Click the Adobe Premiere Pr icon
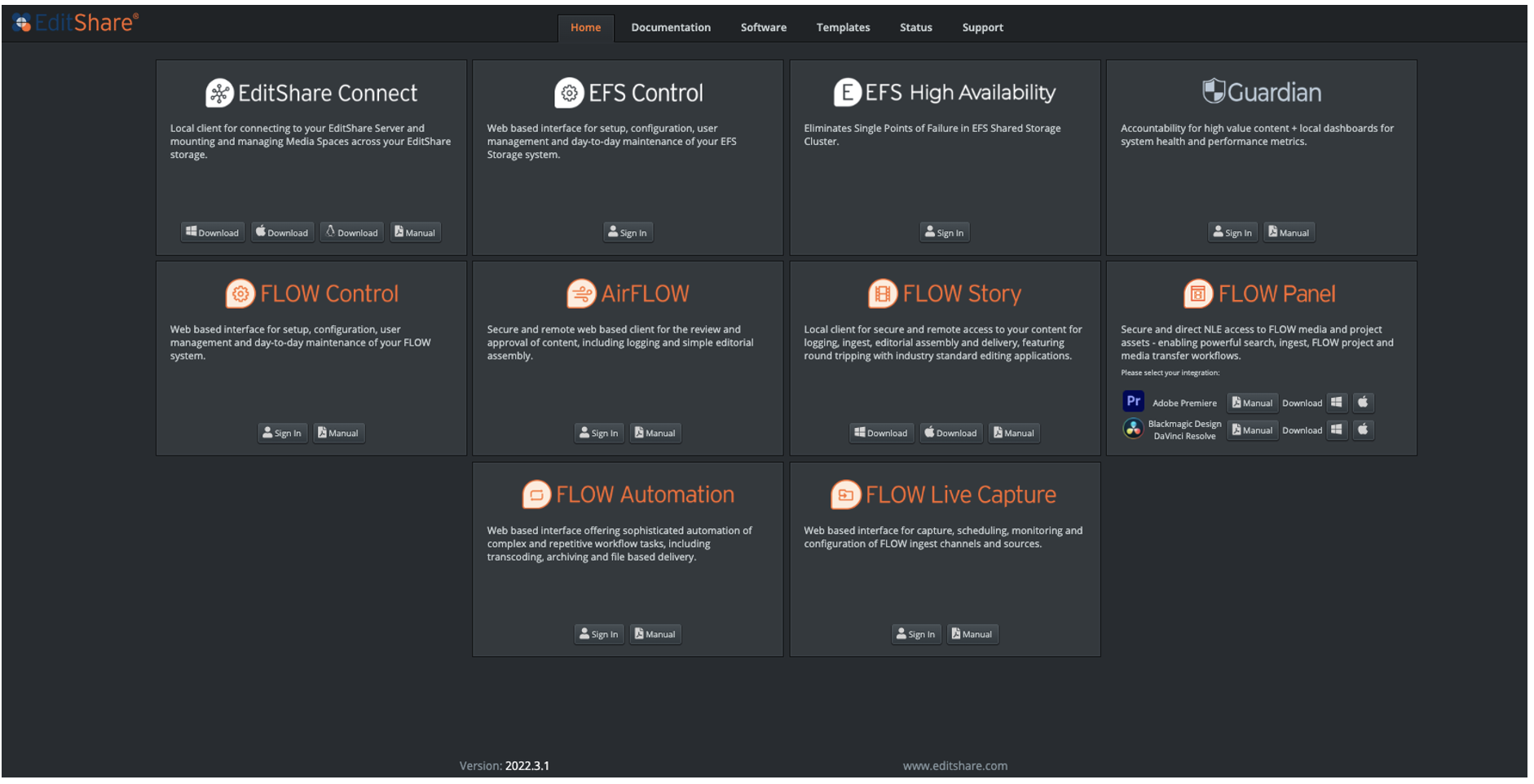 coord(1133,401)
